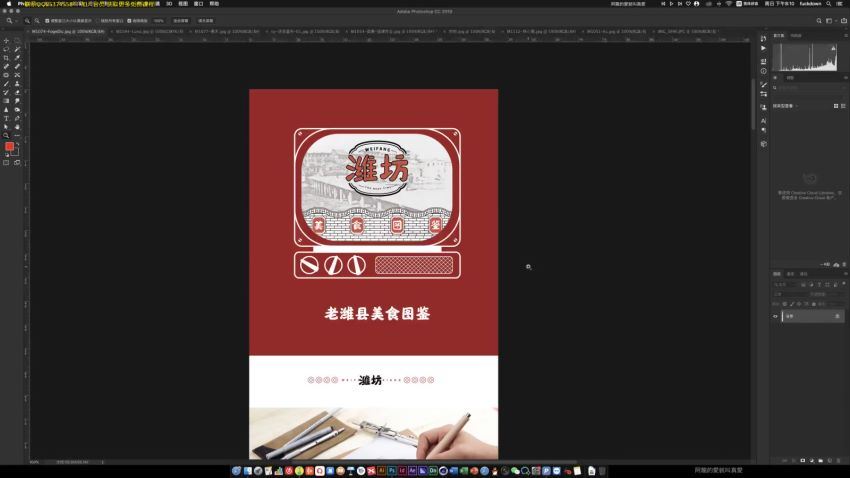Open the layer blend mode dropdown
This screenshot has width=850, height=478.
pyautogui.click(x=791, y=294)
